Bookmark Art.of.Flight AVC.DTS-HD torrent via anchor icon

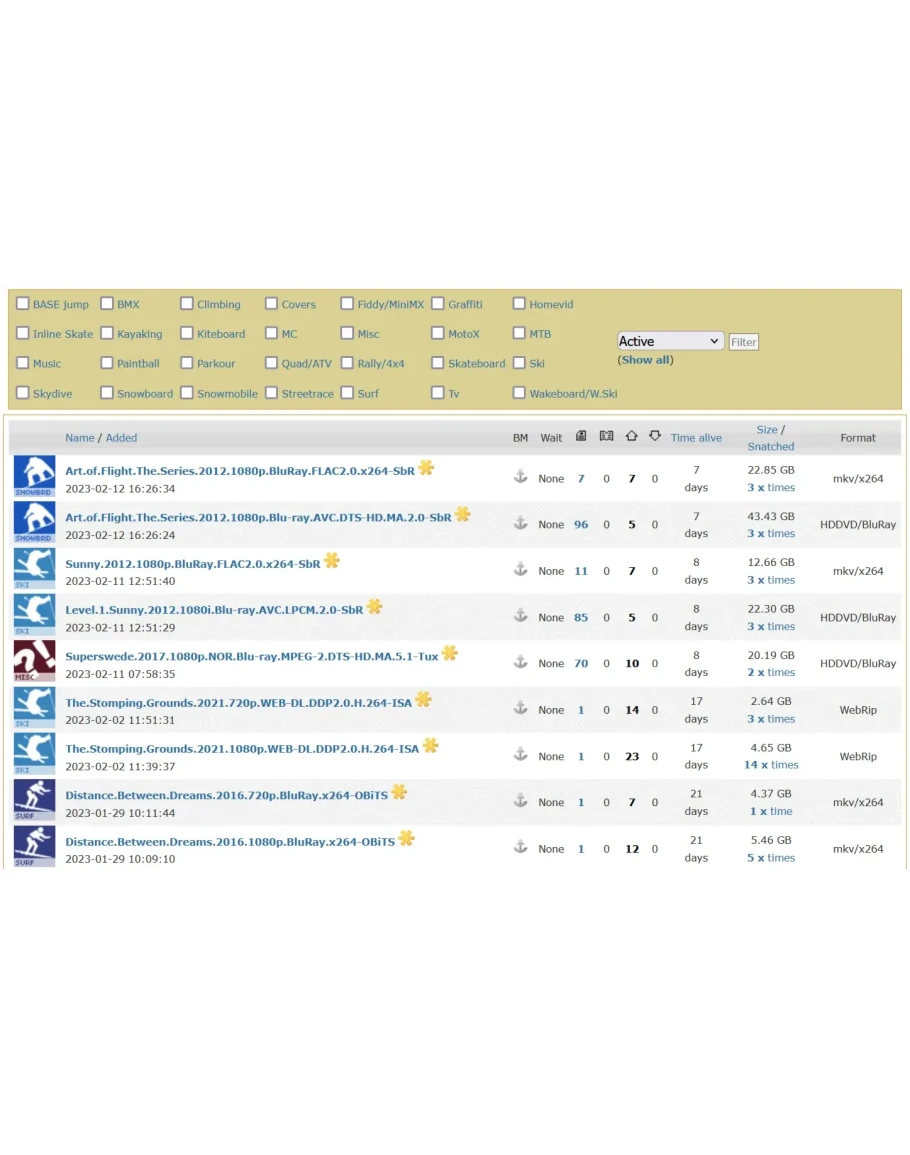tap(520, 523)
